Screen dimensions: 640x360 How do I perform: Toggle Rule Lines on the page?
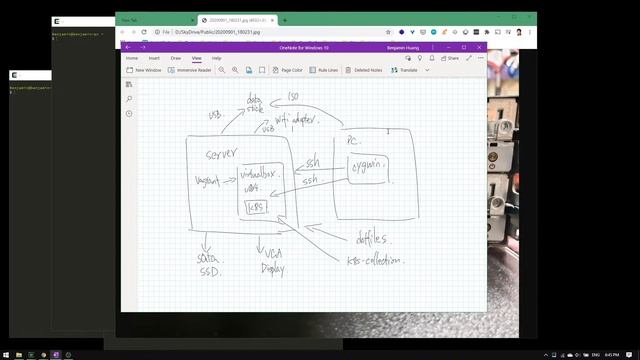tap(324, 70)
